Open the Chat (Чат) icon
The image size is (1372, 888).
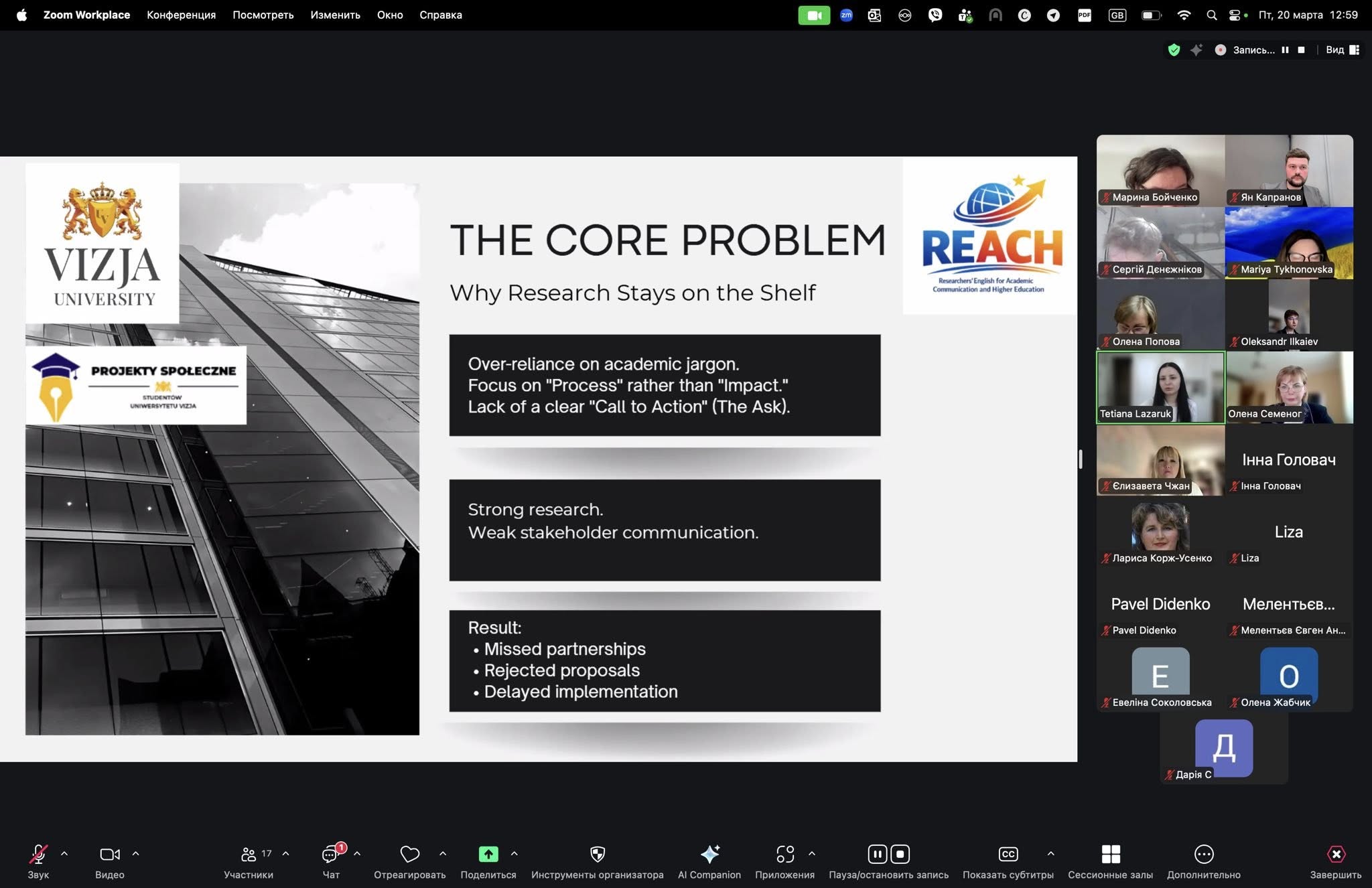pyautogui.click(x=330, y=854)
